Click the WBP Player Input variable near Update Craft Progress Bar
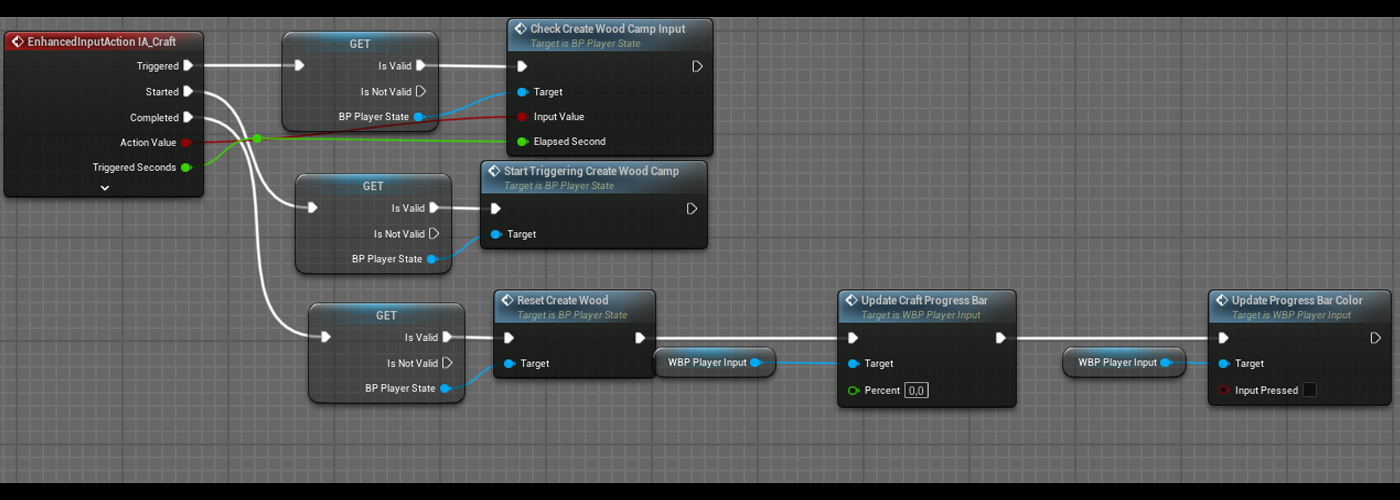The image size is (1400, 500). [x=708, y=363]
